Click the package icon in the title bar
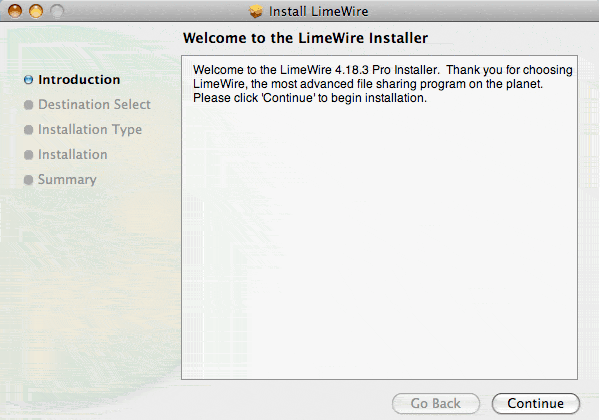 click(255, 11)
